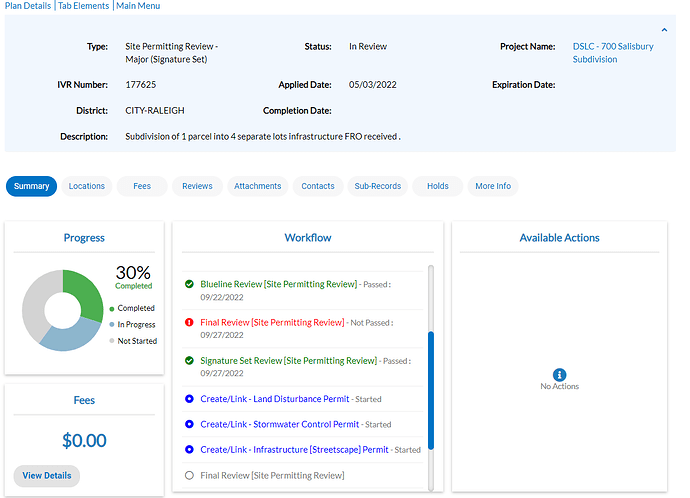
Task: Collapse the plan details header panel
Action: (665, 31)
